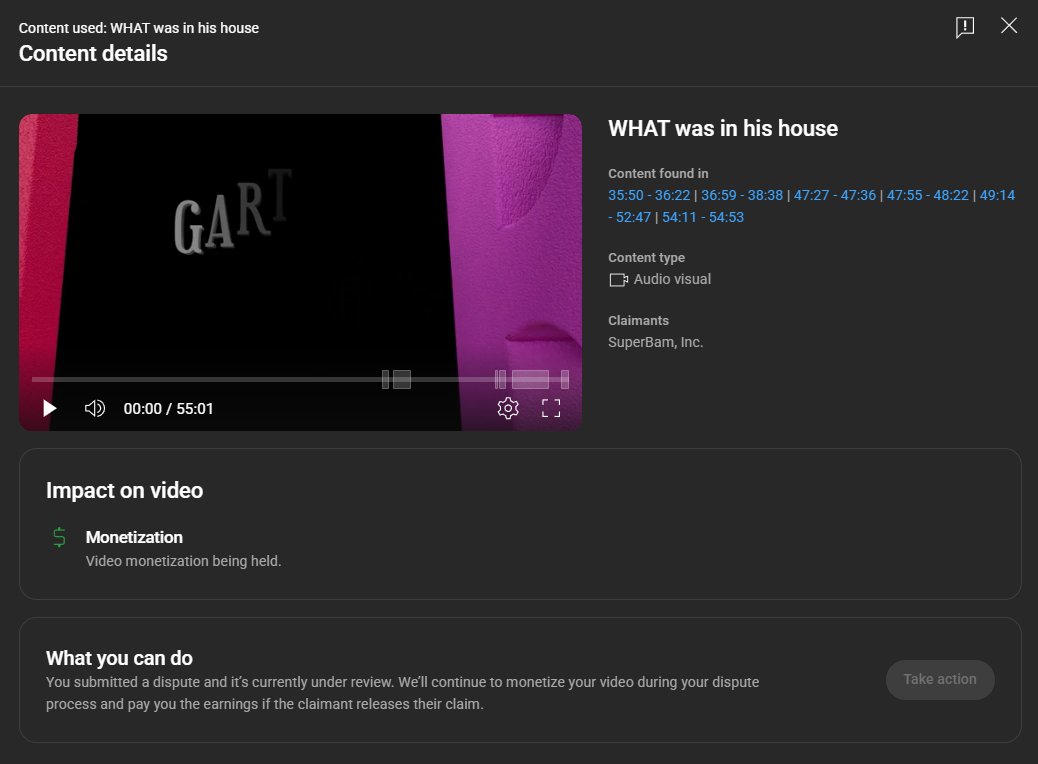The width and height of the screenshot is (1038, 764).
Task: Mute the video with the volume icon
Action: click(95, 408)
